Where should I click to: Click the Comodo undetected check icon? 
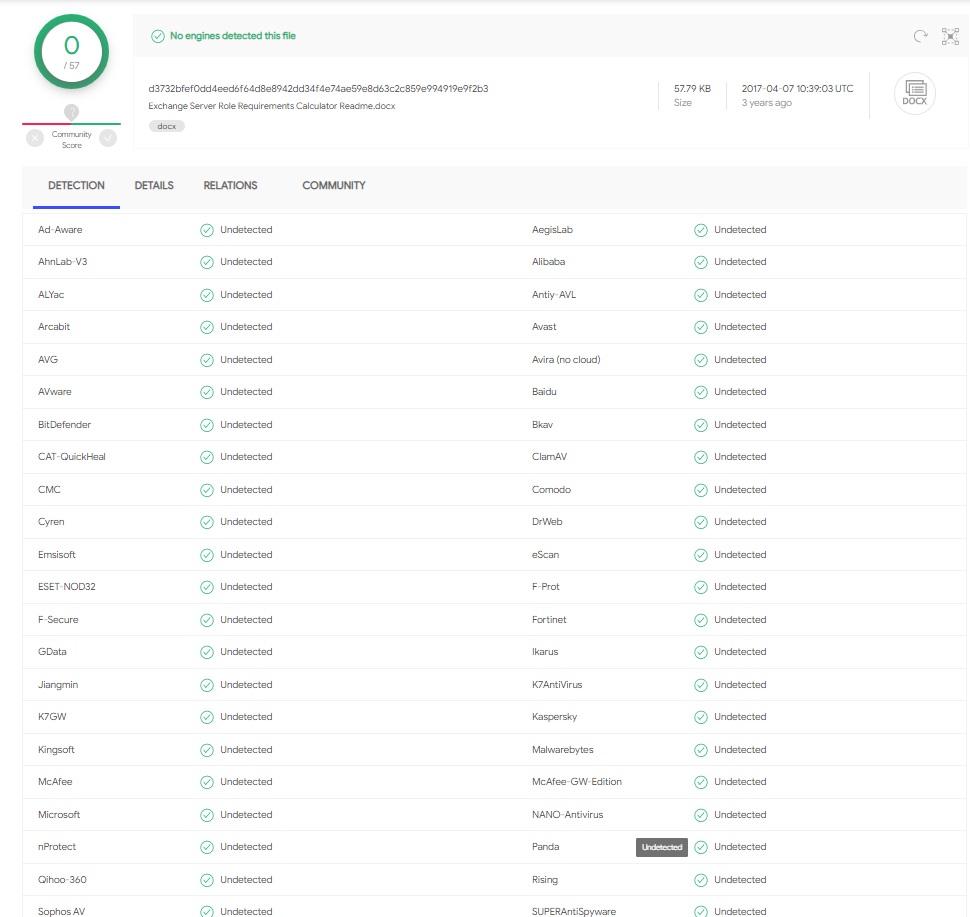pyautogui.click(x=700, y=490)
